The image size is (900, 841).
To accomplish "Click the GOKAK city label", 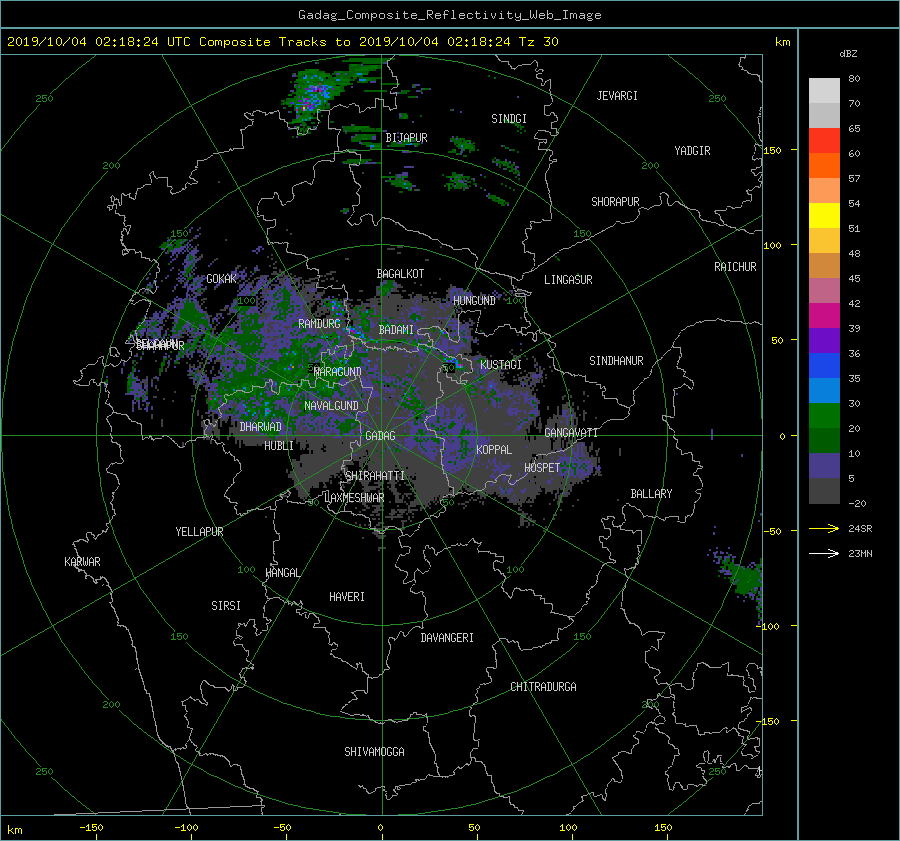I will [222, 279].
